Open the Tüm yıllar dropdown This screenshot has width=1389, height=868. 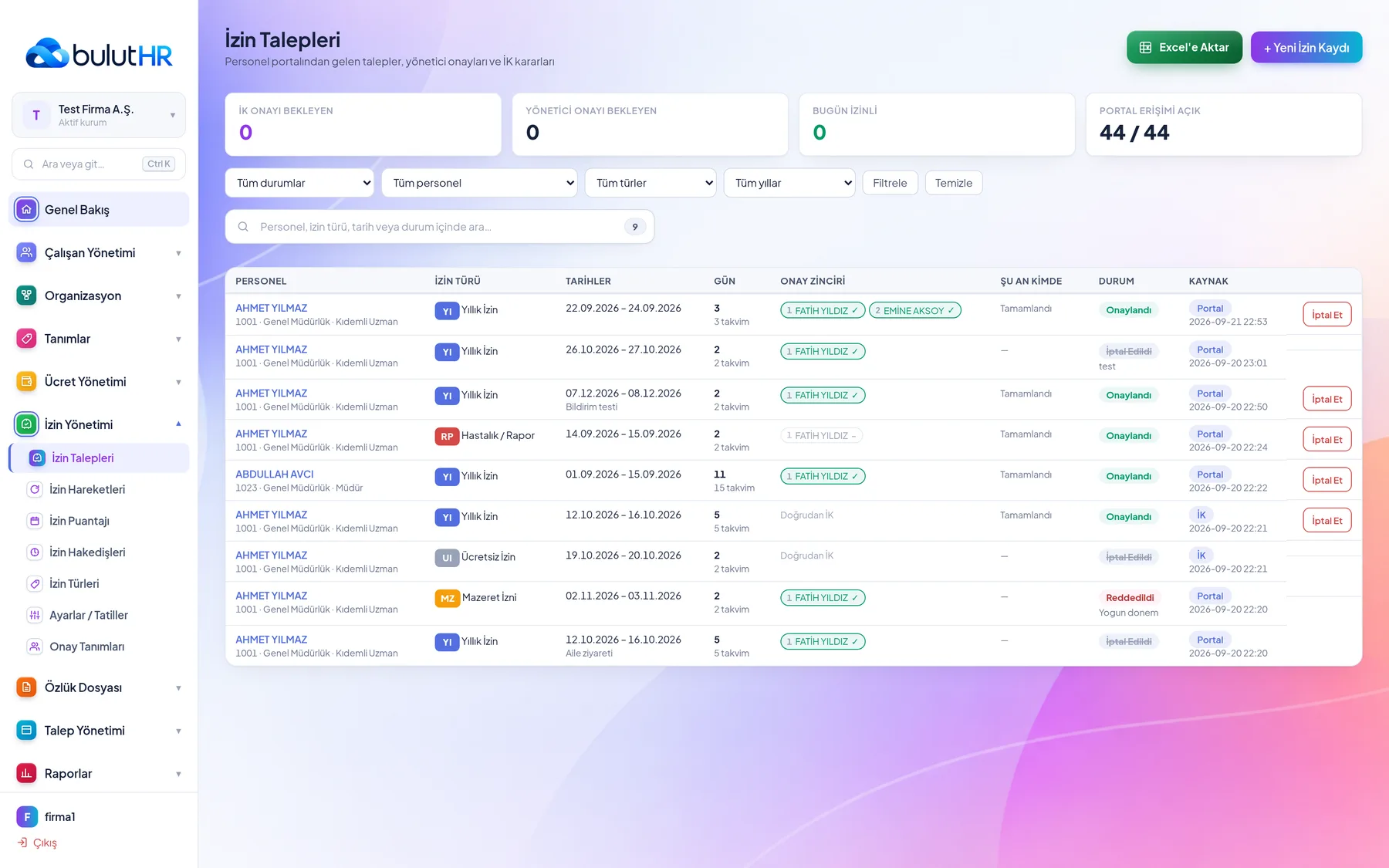789,183
